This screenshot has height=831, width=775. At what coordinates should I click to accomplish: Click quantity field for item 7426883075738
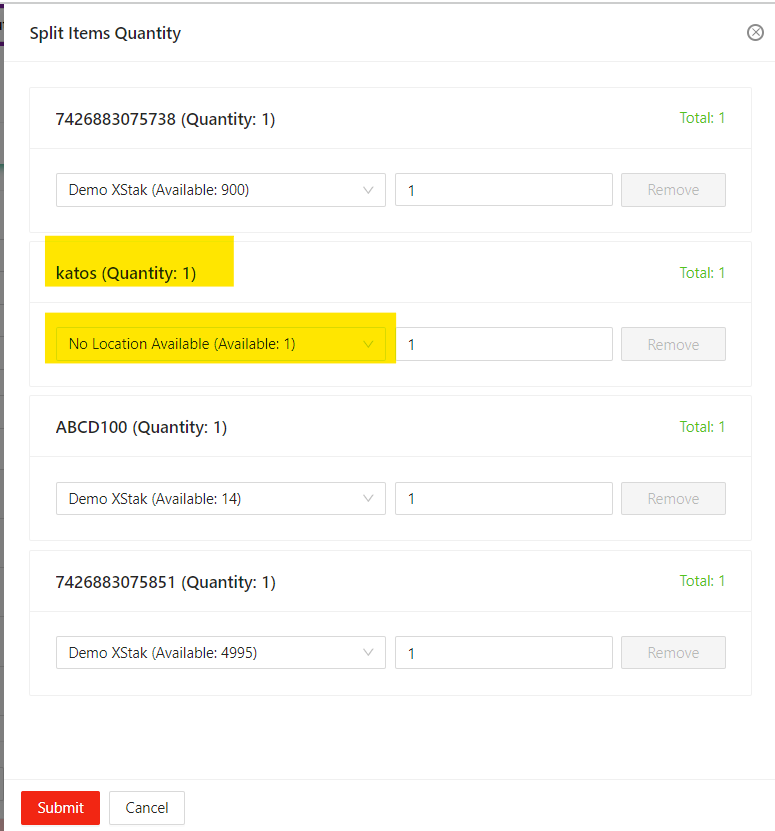tap(503, 190)
